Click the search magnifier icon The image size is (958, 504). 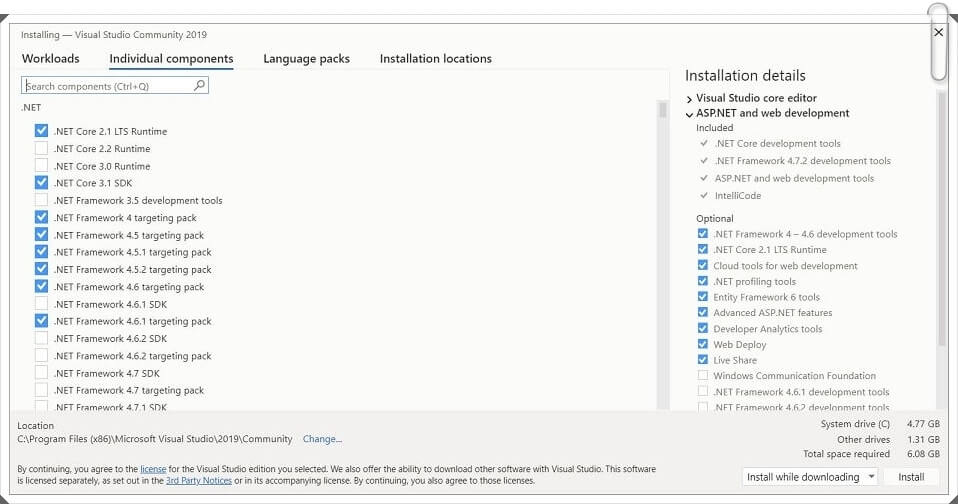[x=199, y=86]
